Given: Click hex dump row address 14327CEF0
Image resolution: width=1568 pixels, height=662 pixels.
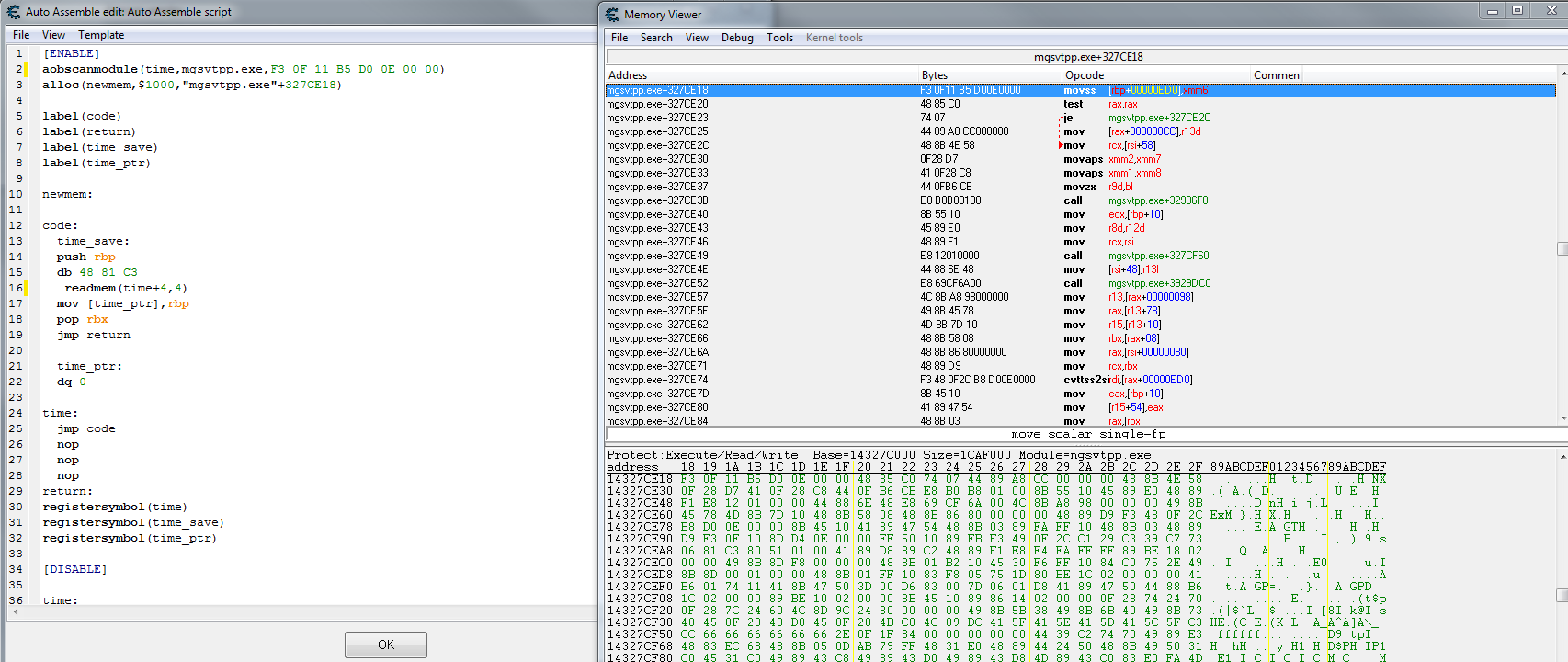Looking at the screenshot, I should pos(640,587).
